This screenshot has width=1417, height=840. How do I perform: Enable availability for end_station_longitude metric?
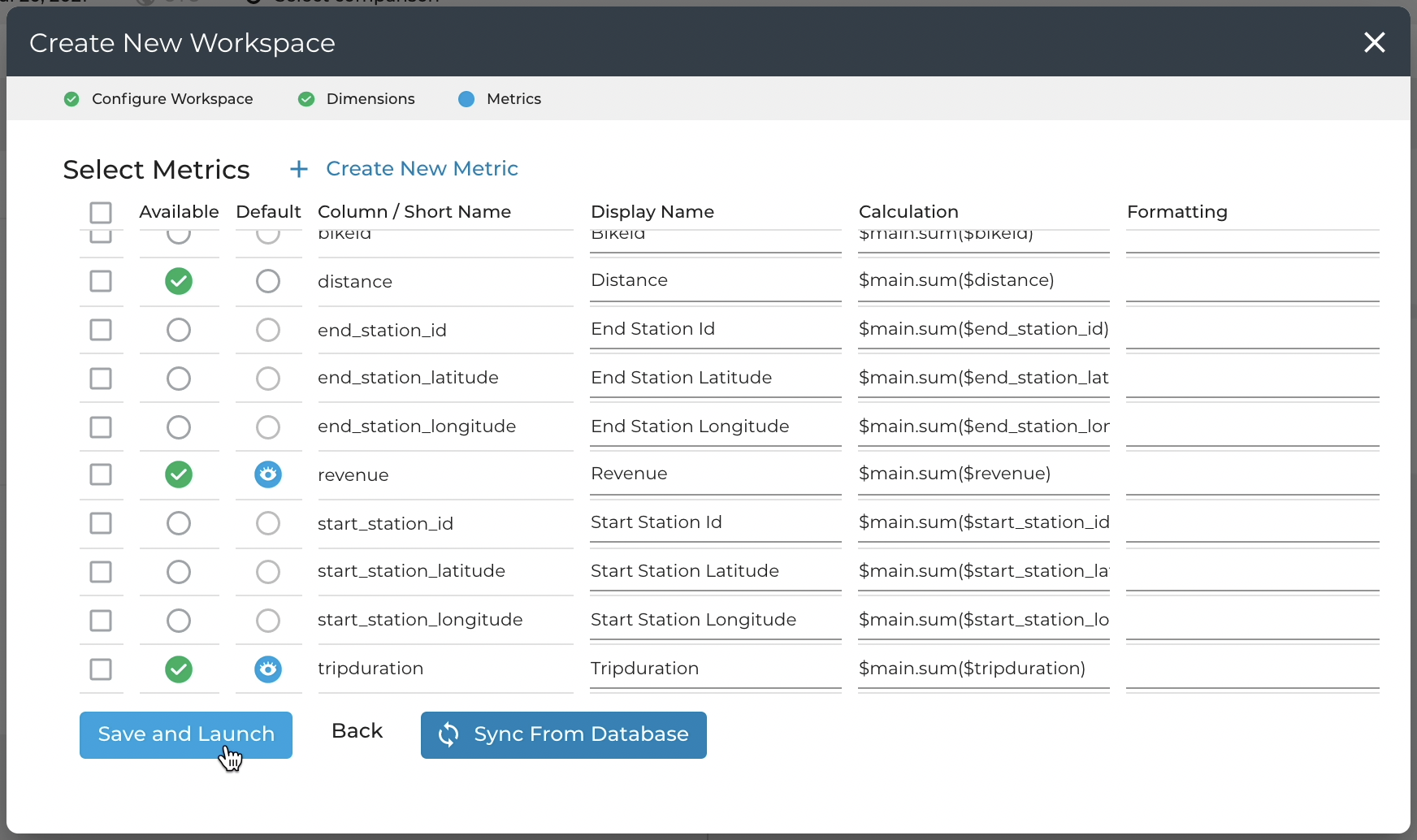[179, 427]
